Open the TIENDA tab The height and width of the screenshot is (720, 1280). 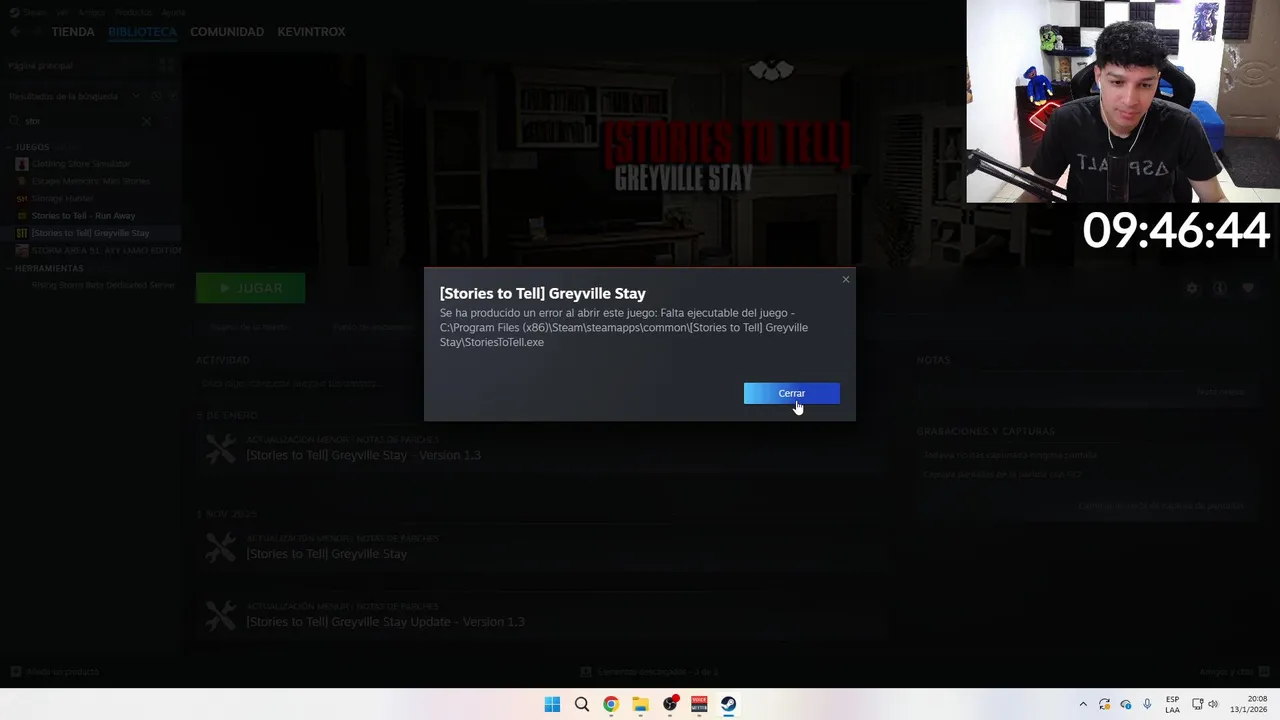pyautogui.click(x=73, y=32)
